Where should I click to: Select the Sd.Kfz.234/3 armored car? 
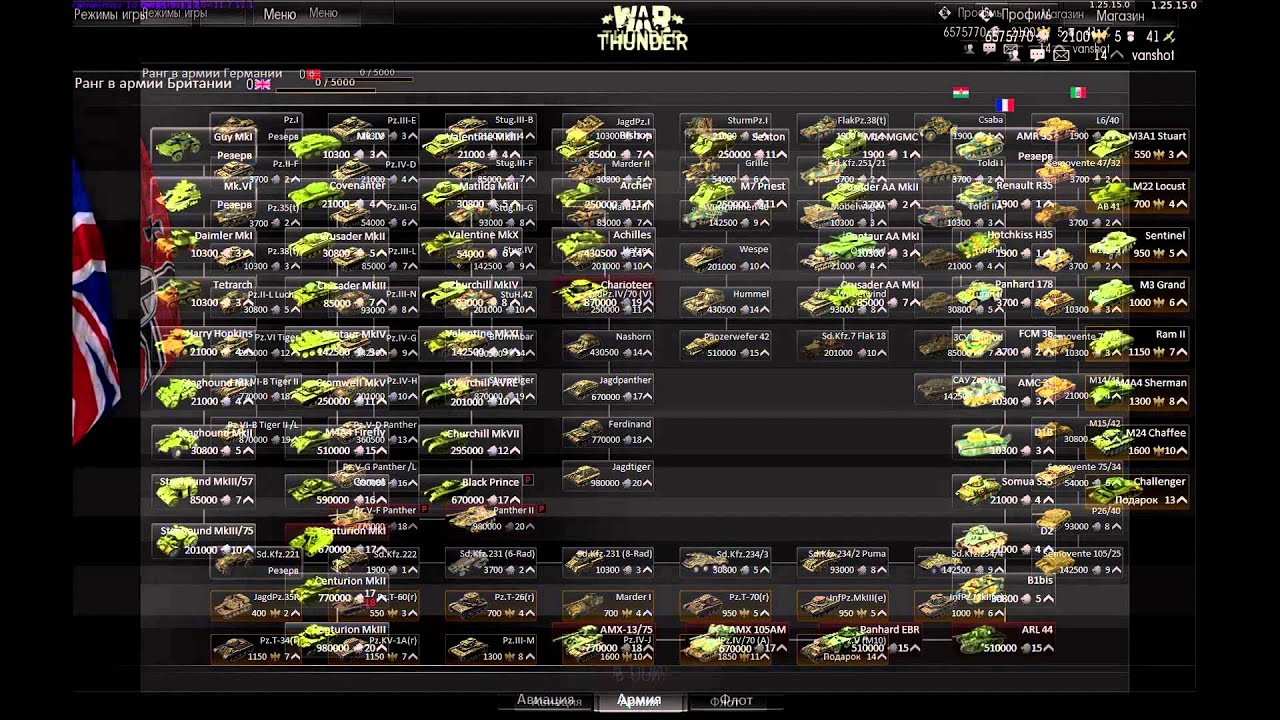tap(725, 562)
